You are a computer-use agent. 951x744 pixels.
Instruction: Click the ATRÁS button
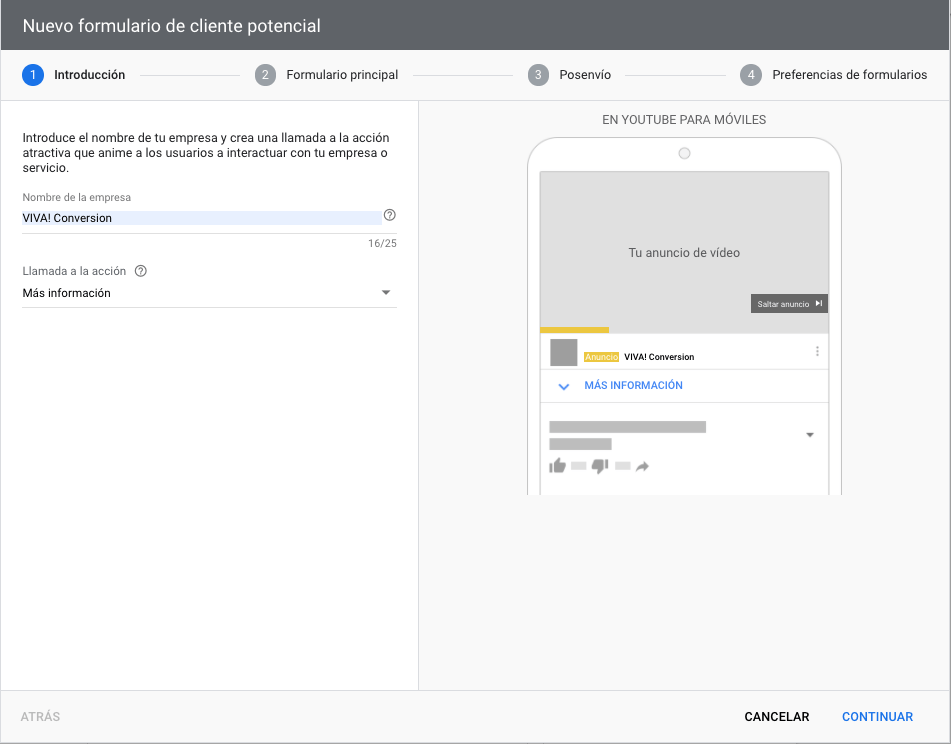click(40, 717)
